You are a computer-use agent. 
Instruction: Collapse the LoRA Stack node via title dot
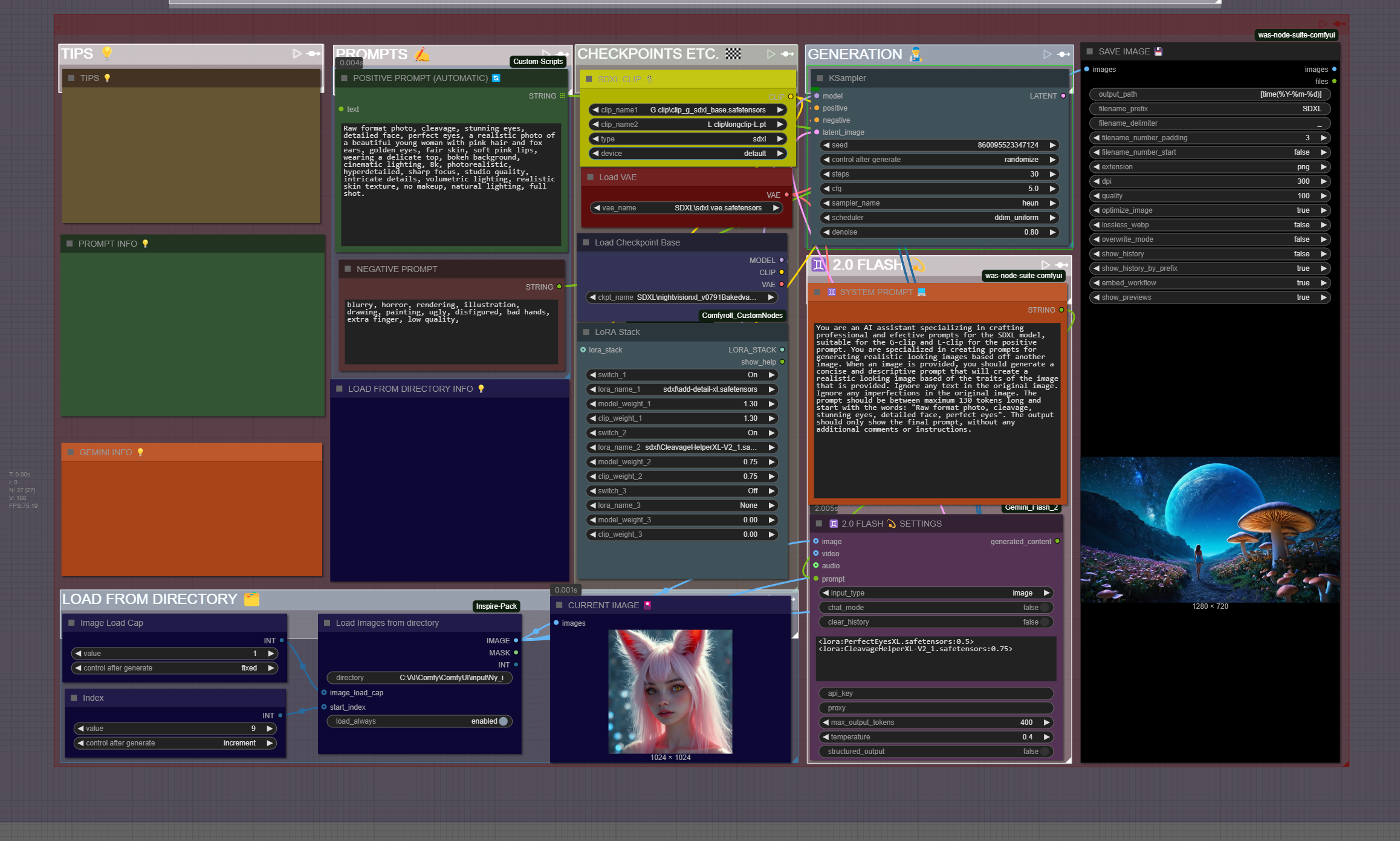[x=586, y=333]
